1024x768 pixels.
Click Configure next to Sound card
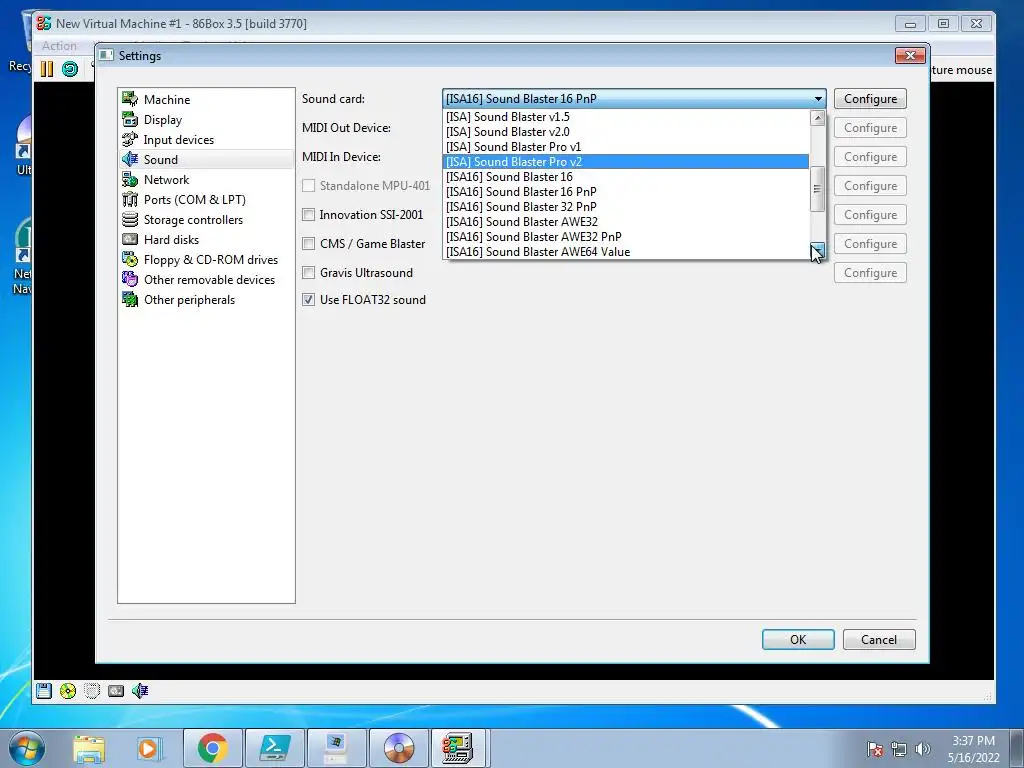click(x=870, y=99)
